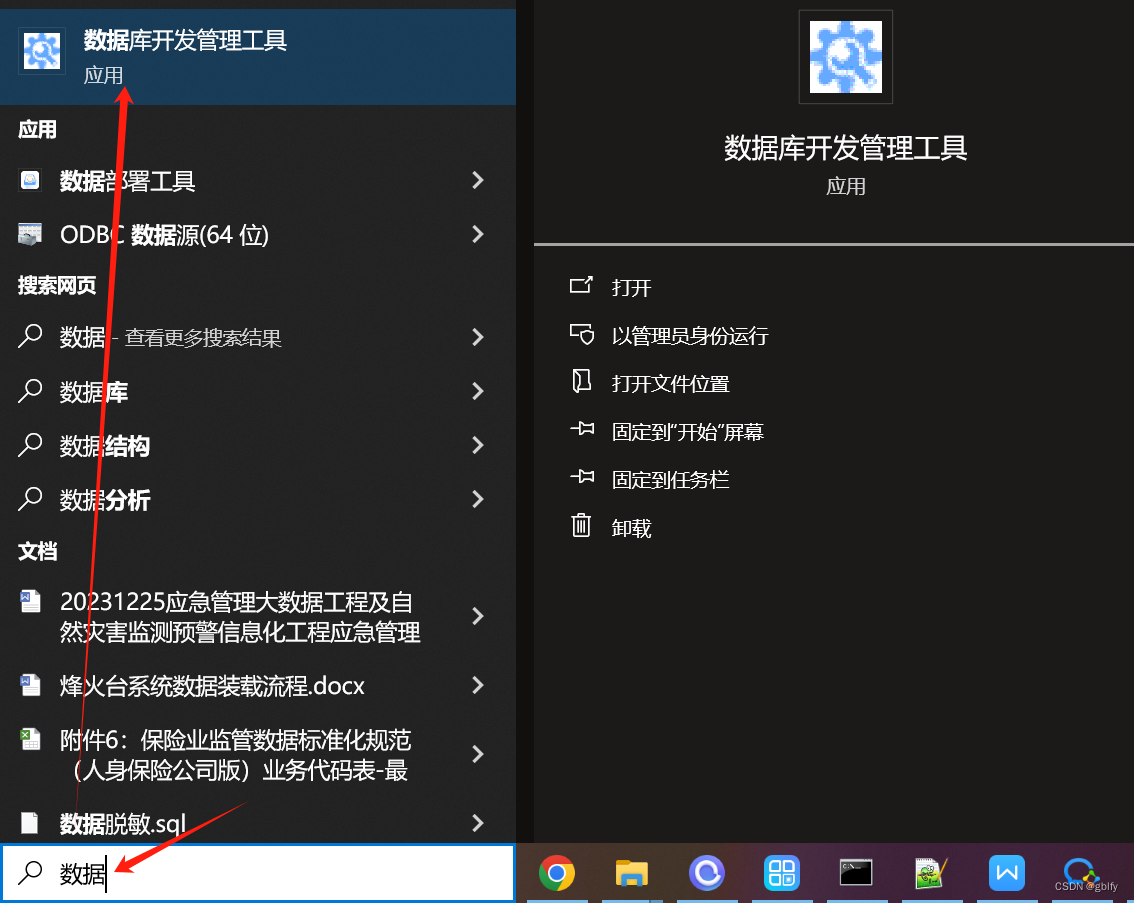Click 打开 to open the app

pos(631,287)
